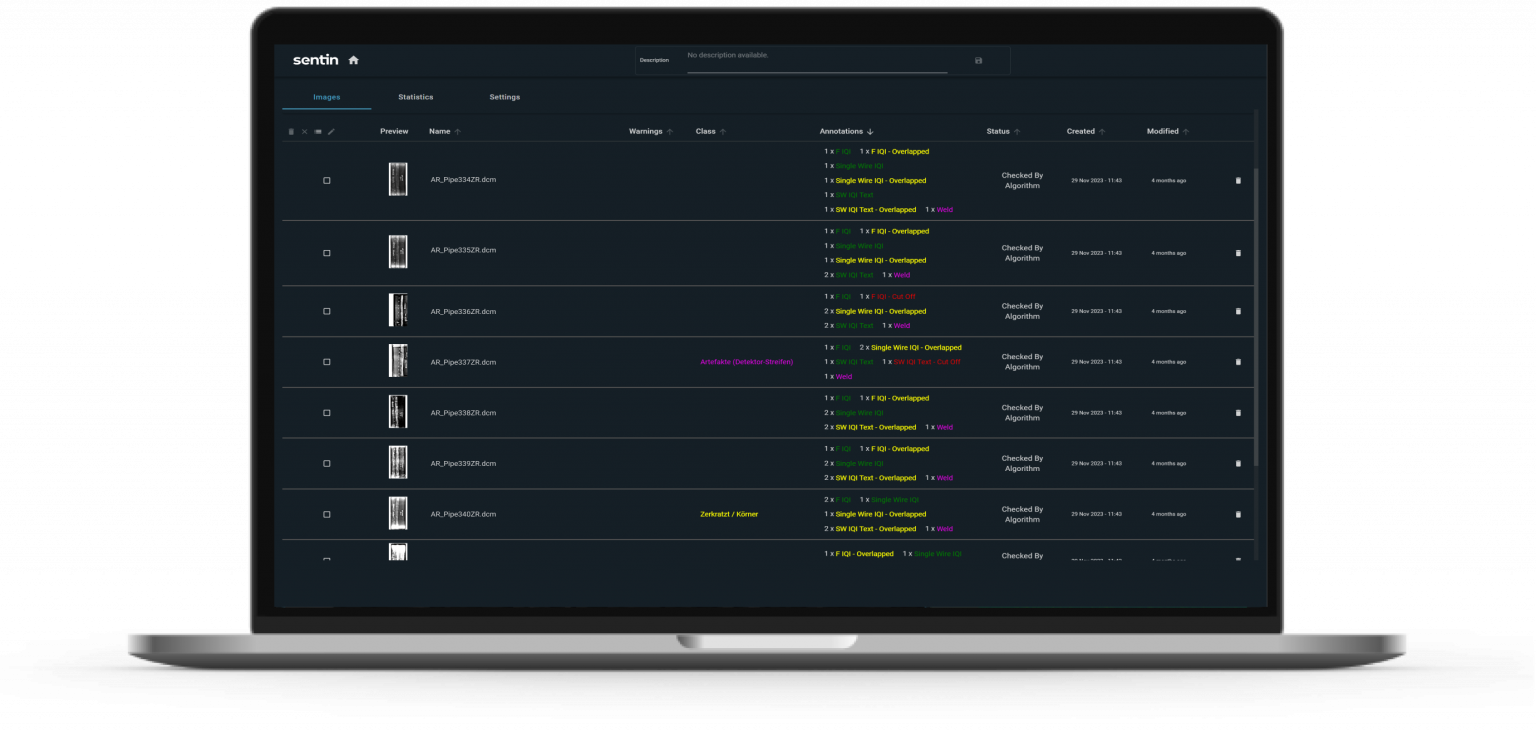Click the save description icon
The height and width of the screenshot is (731, 1536).
(x=978, y=60)
